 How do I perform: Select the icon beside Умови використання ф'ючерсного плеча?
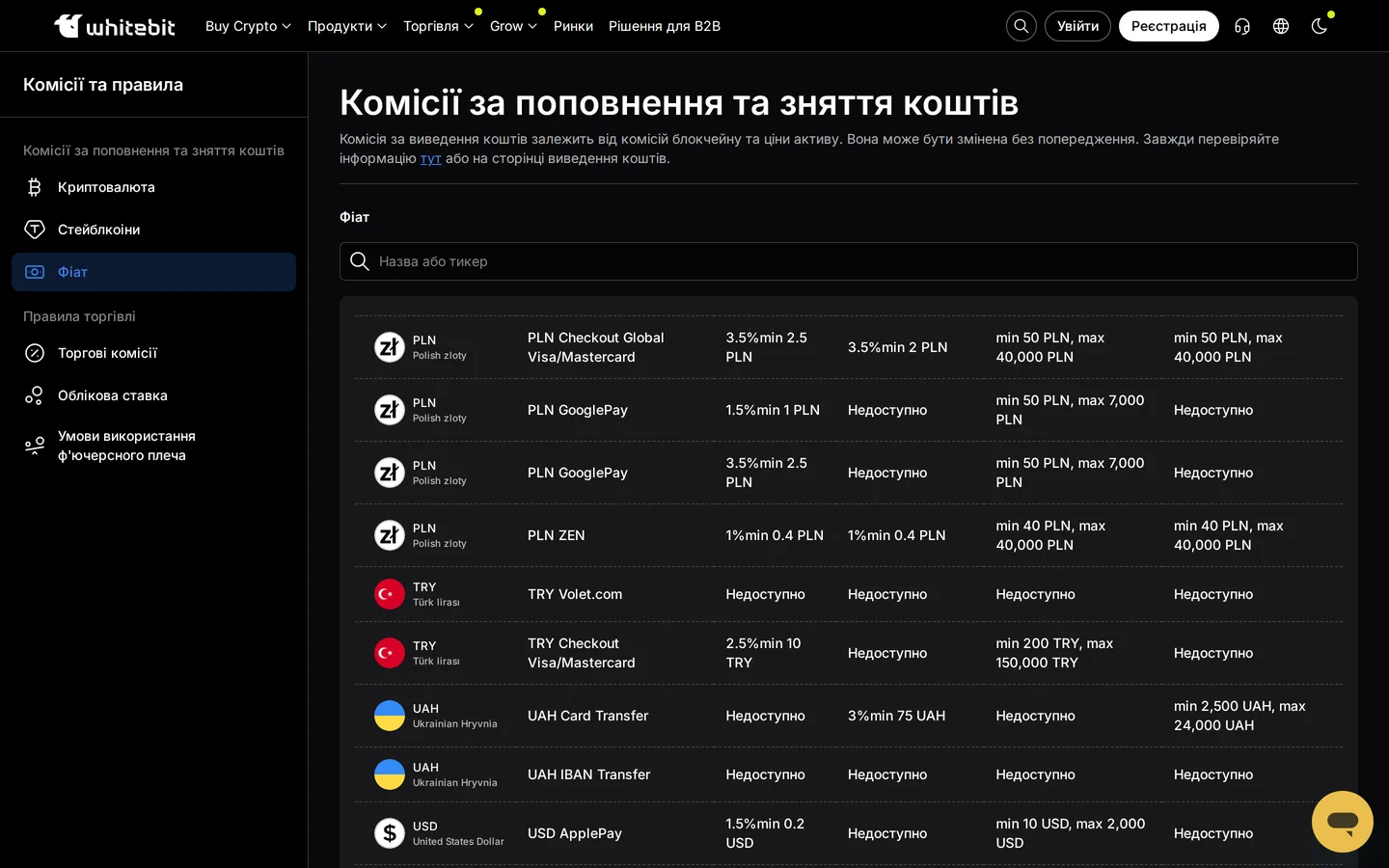pyautogui.click(x=35, y=446)
